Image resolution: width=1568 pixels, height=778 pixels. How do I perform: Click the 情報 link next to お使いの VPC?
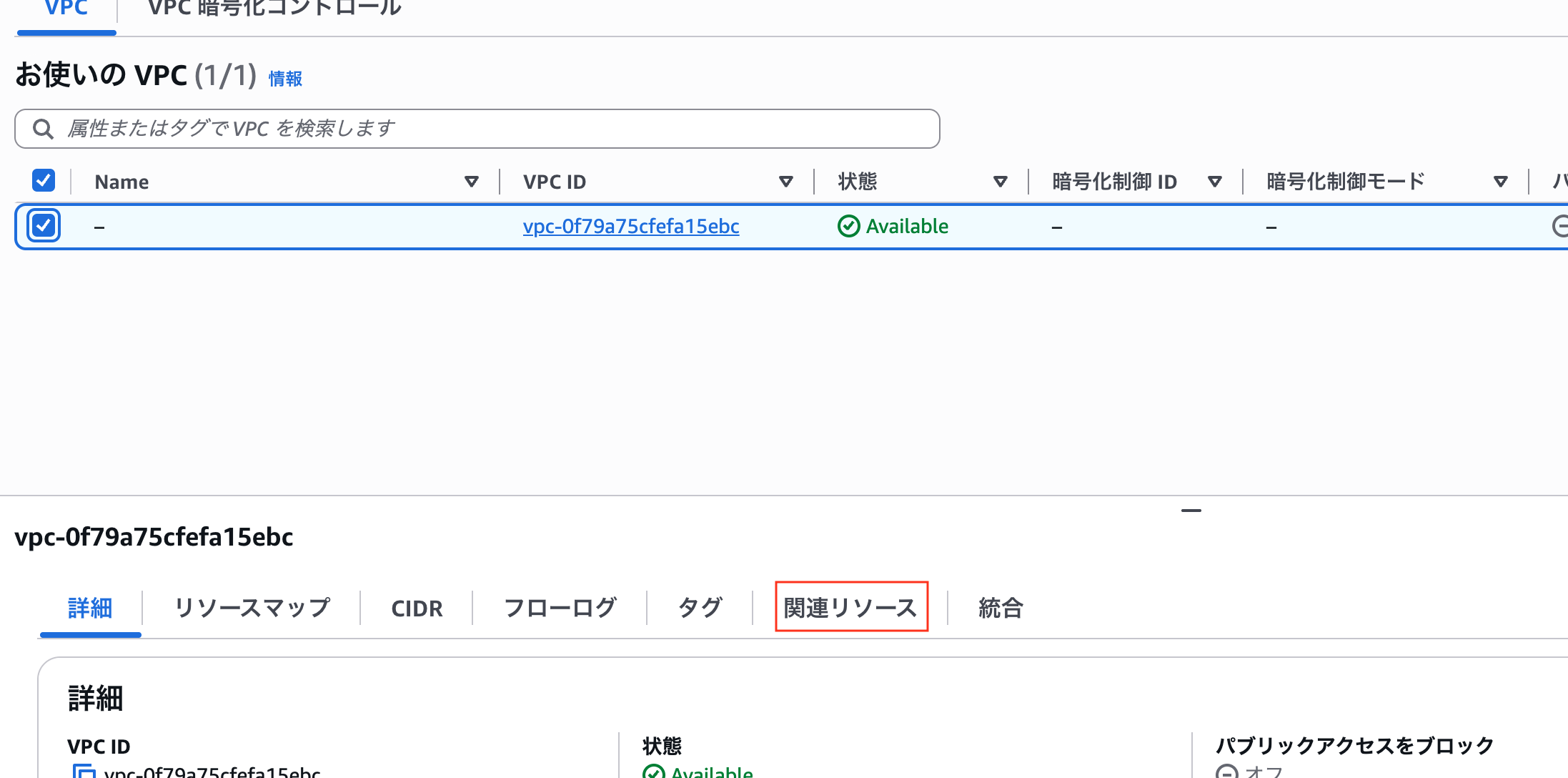point(285,79)
